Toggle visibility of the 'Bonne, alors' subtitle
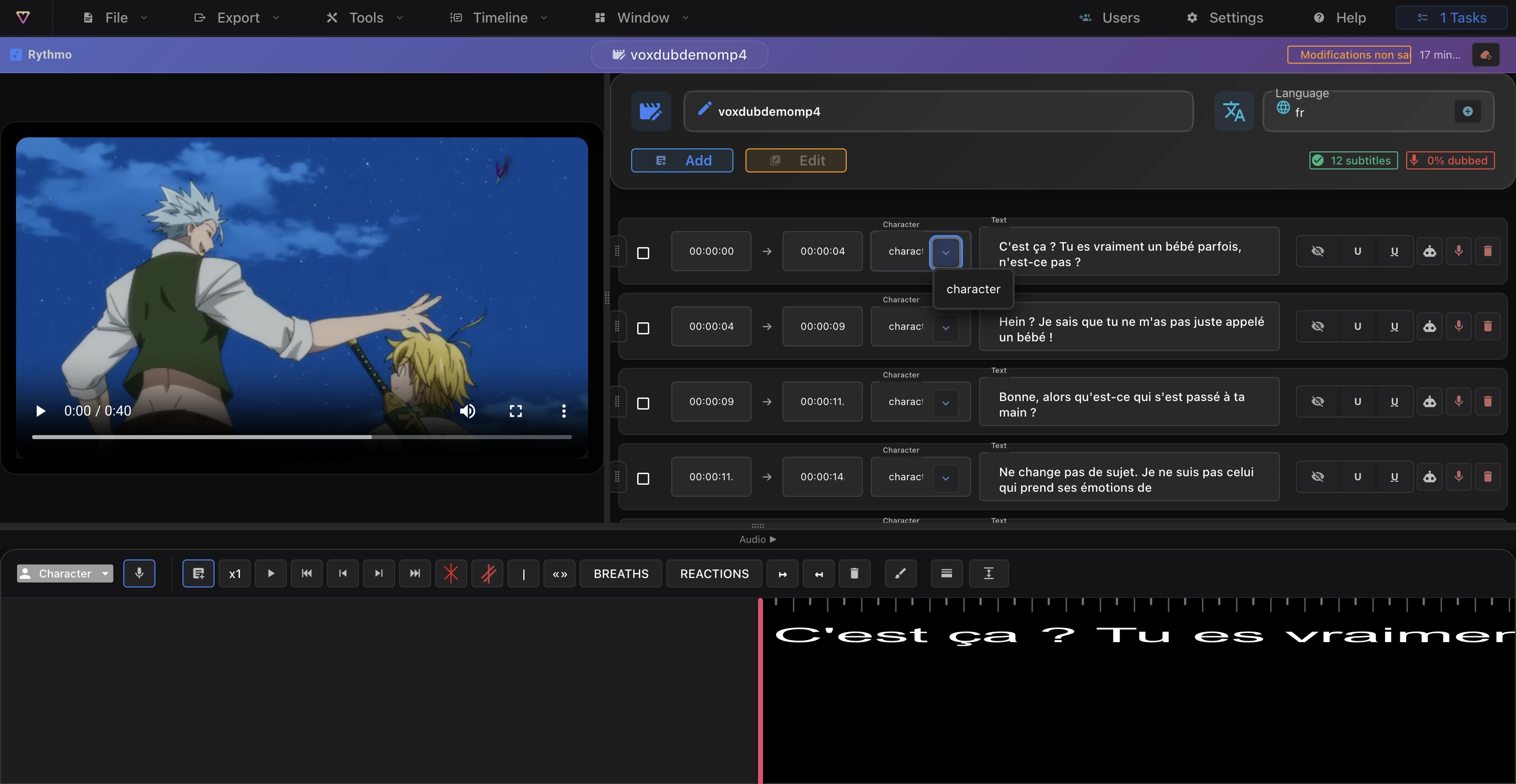 coord(1317,402)
